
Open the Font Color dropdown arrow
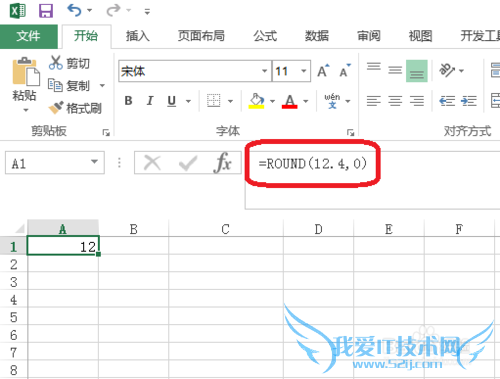point(306,101)
